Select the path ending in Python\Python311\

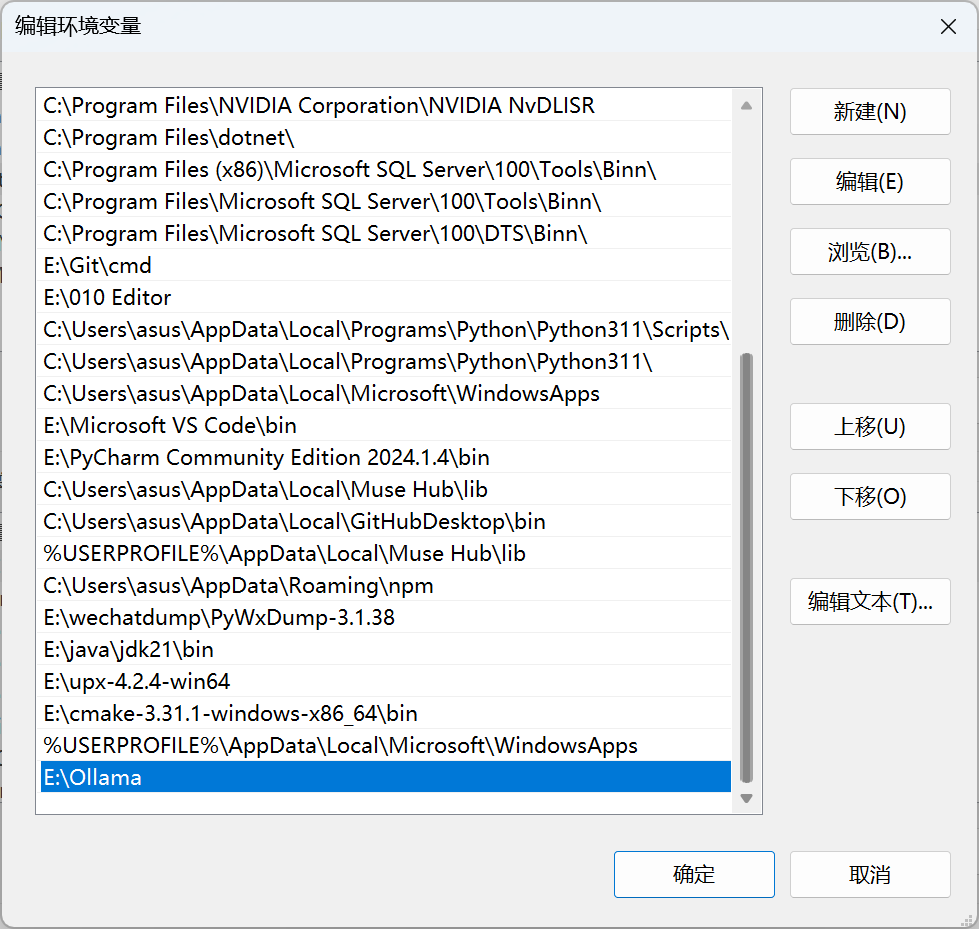(x=386, y=361)
